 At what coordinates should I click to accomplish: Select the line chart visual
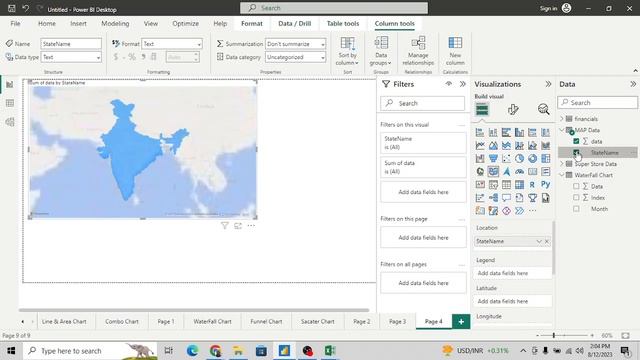point(480,145)
